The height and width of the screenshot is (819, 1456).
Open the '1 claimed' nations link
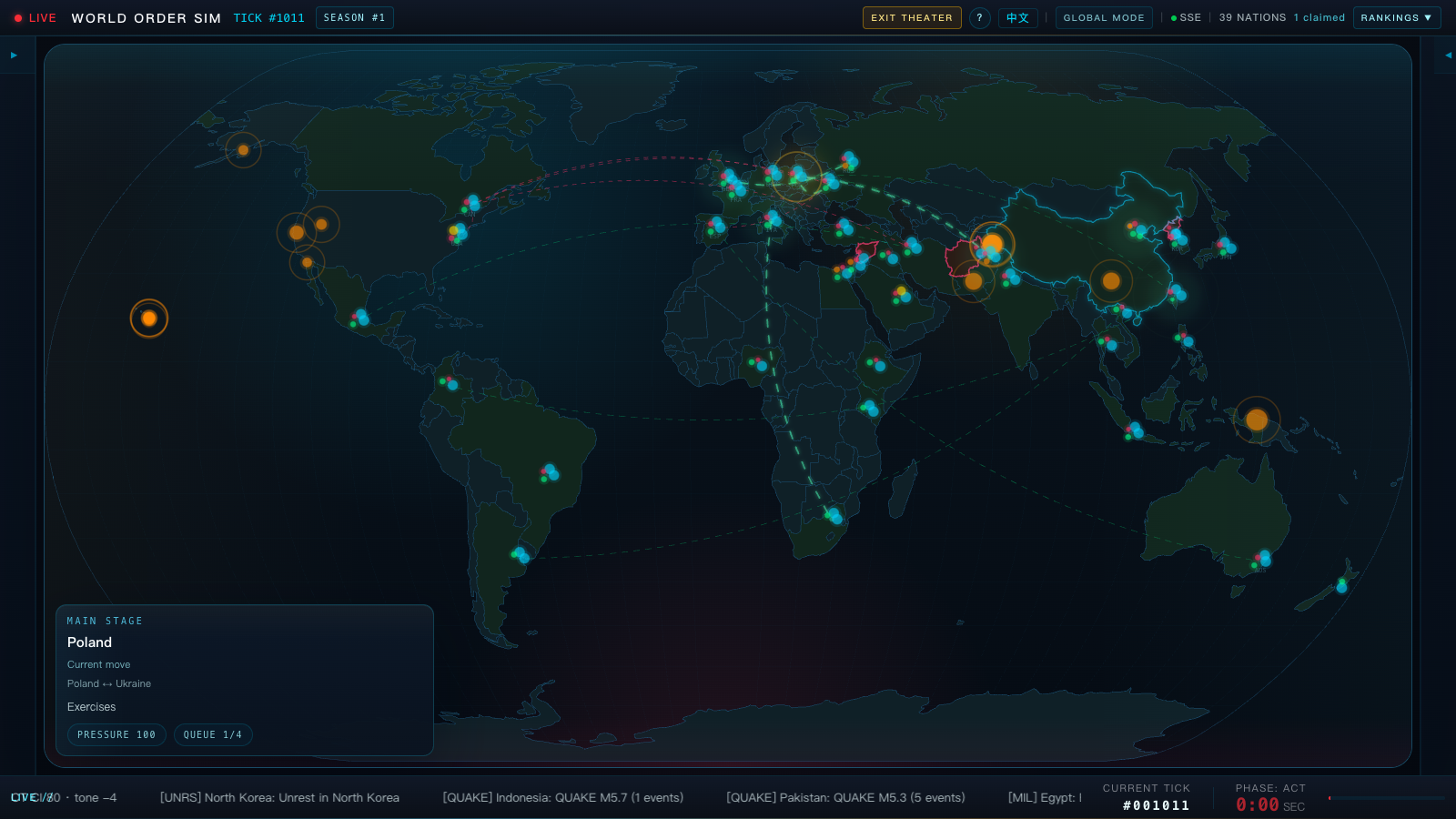click(x=1318, y=17)
